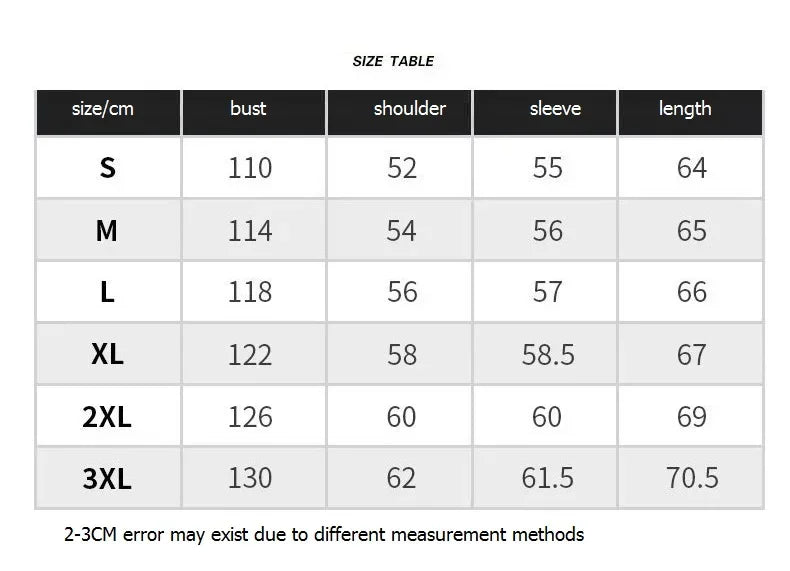
Task: Click the 3XL sleeve value 61.5
Action: tap(548, 478)
